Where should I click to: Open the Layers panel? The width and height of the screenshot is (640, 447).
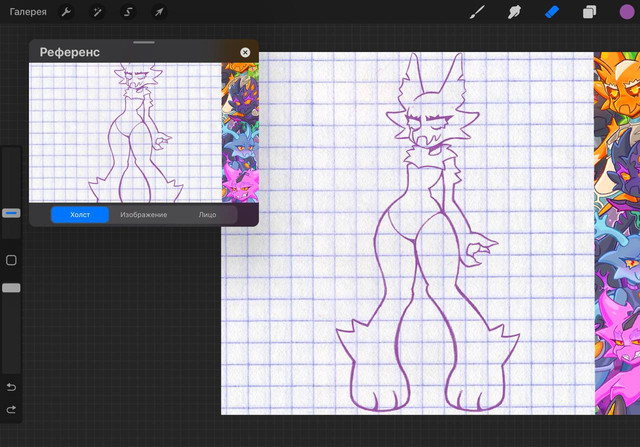pos(589,12)
